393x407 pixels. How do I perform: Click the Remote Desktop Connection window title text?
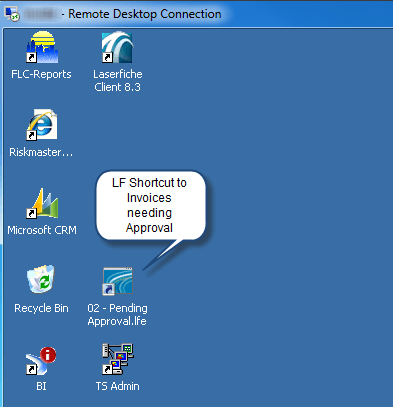[x=145, y=14]
